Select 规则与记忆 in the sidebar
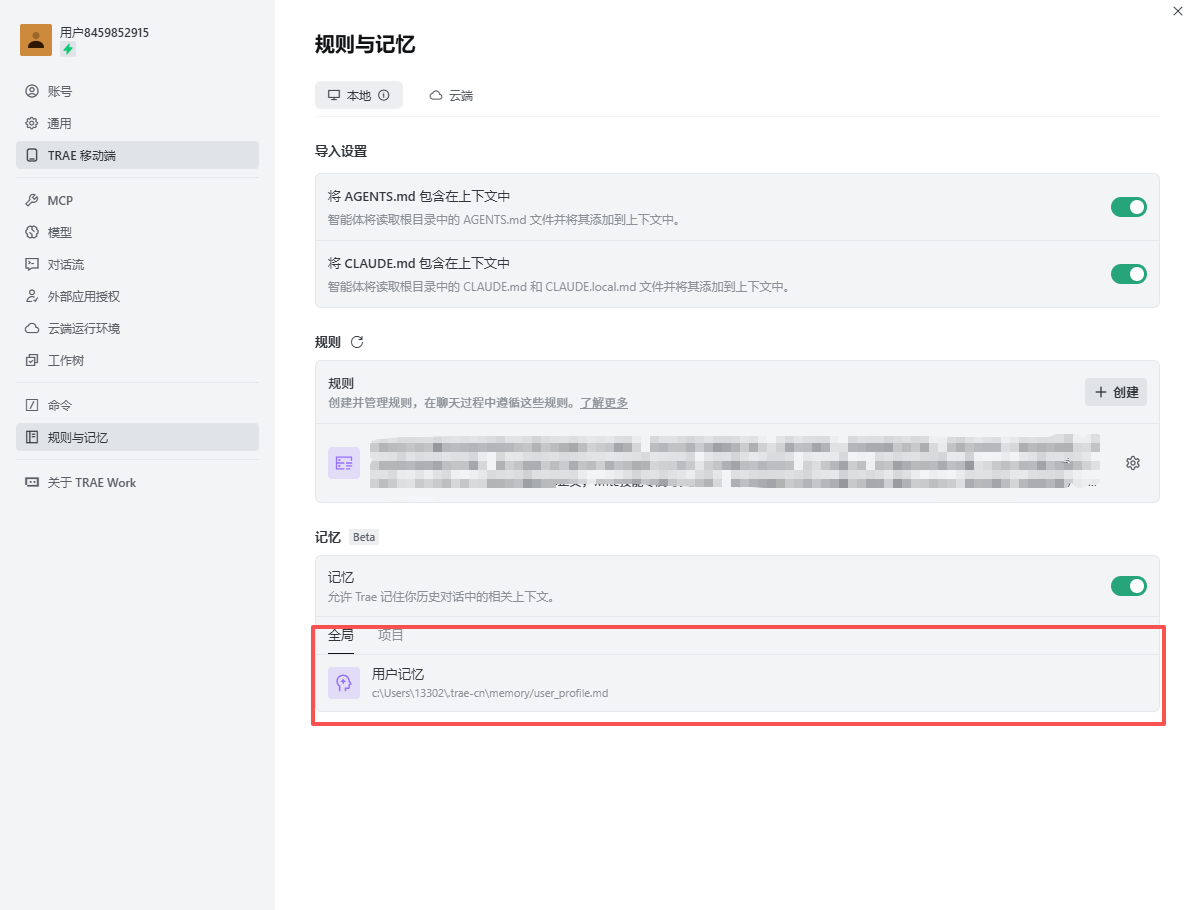This screenshot has width=1195, height=910. 137,437
